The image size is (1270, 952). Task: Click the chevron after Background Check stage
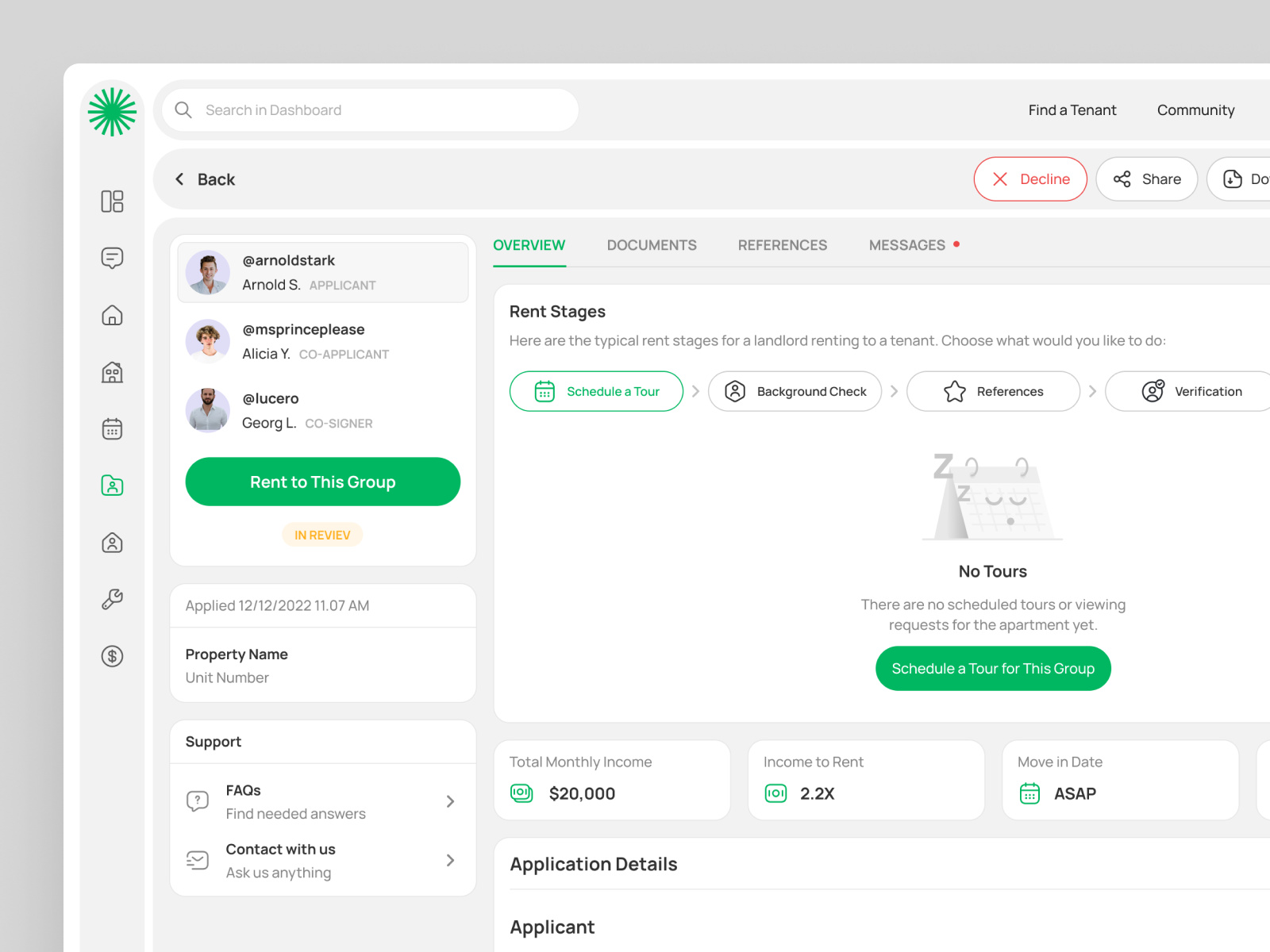[x=894, y=391]
